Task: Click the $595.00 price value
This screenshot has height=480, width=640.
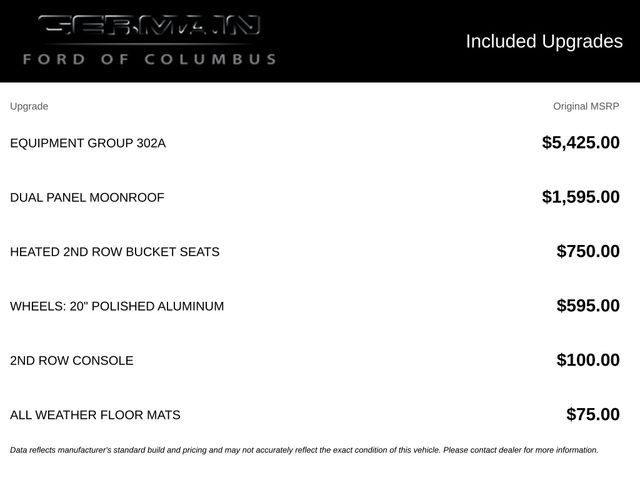Action: click(x=588, y=305)
